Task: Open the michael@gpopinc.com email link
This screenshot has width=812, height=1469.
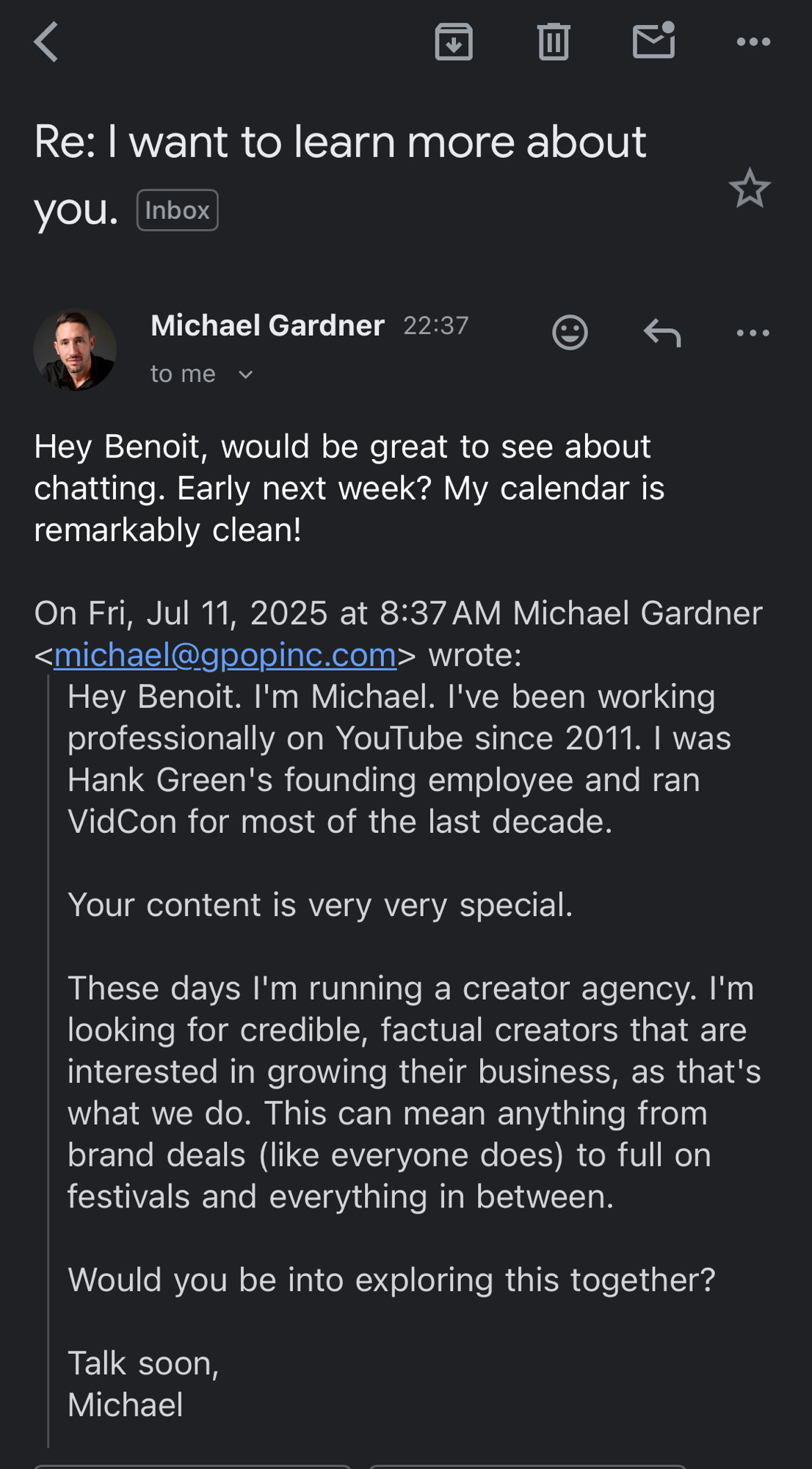Action: tap(225, 654)
